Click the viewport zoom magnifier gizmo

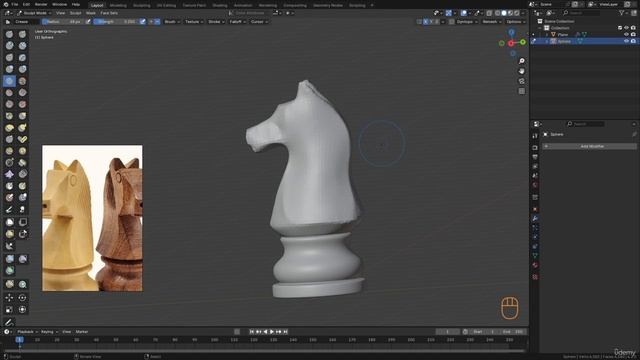tap(522, 61)
